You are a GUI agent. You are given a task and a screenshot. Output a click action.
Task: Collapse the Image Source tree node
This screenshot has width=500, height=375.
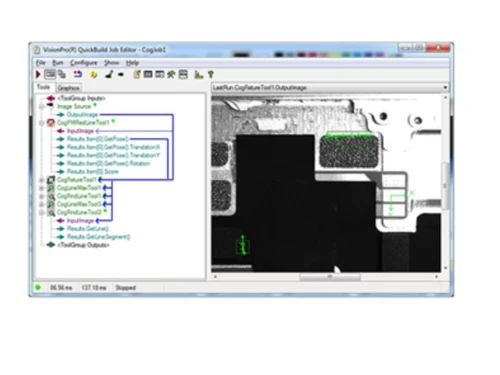pos(42,107)
